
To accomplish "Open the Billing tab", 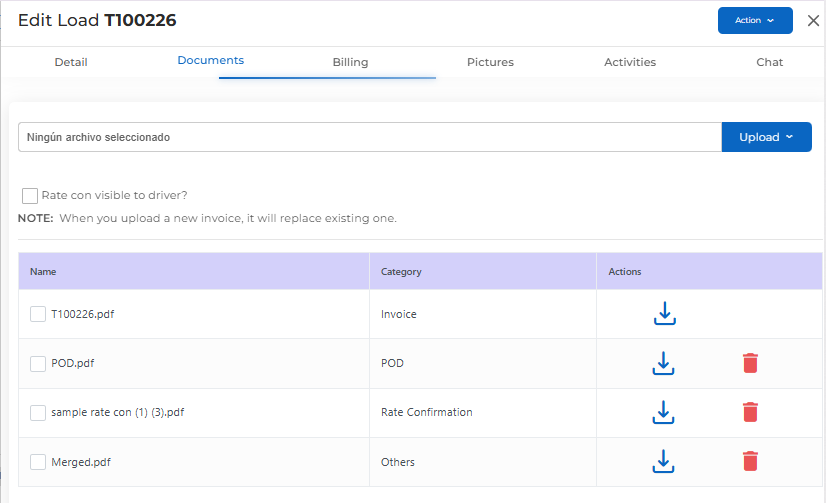I will 350,62.
